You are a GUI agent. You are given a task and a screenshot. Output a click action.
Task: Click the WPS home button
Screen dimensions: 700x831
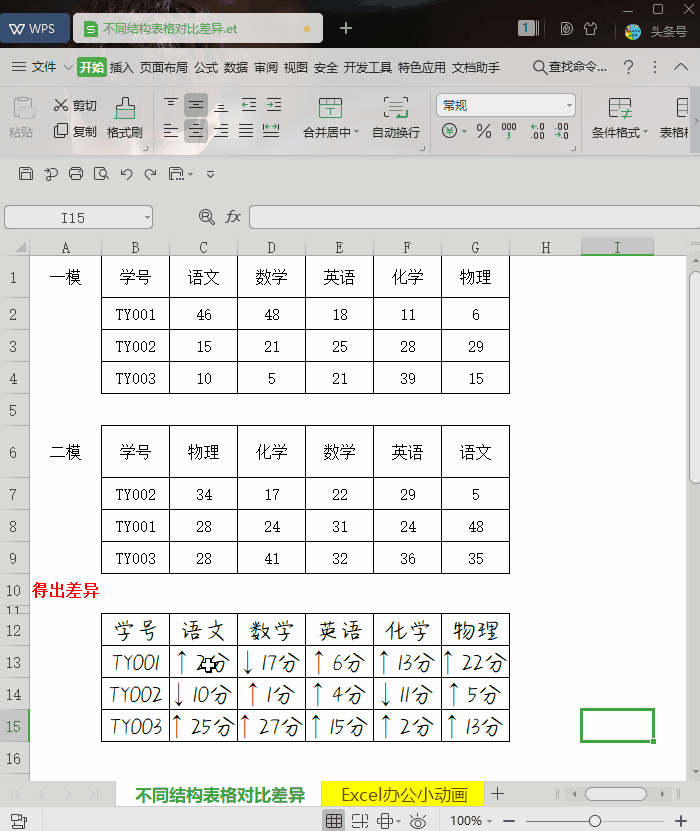click(x=34, y=28)
